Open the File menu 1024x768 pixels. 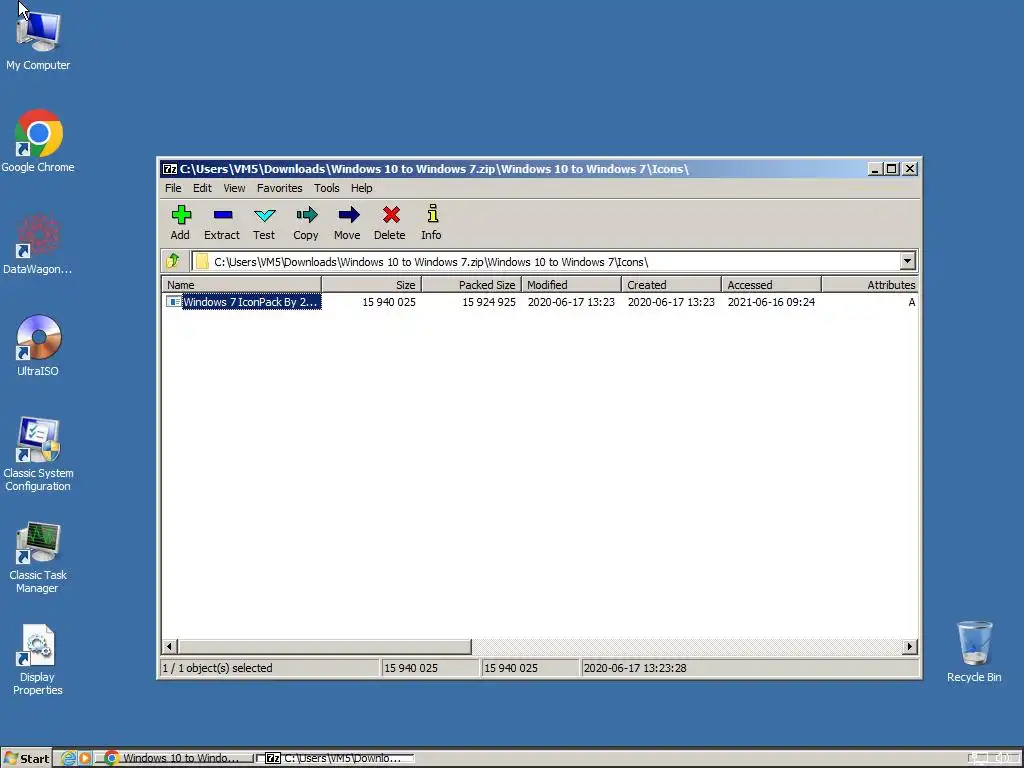173,188
